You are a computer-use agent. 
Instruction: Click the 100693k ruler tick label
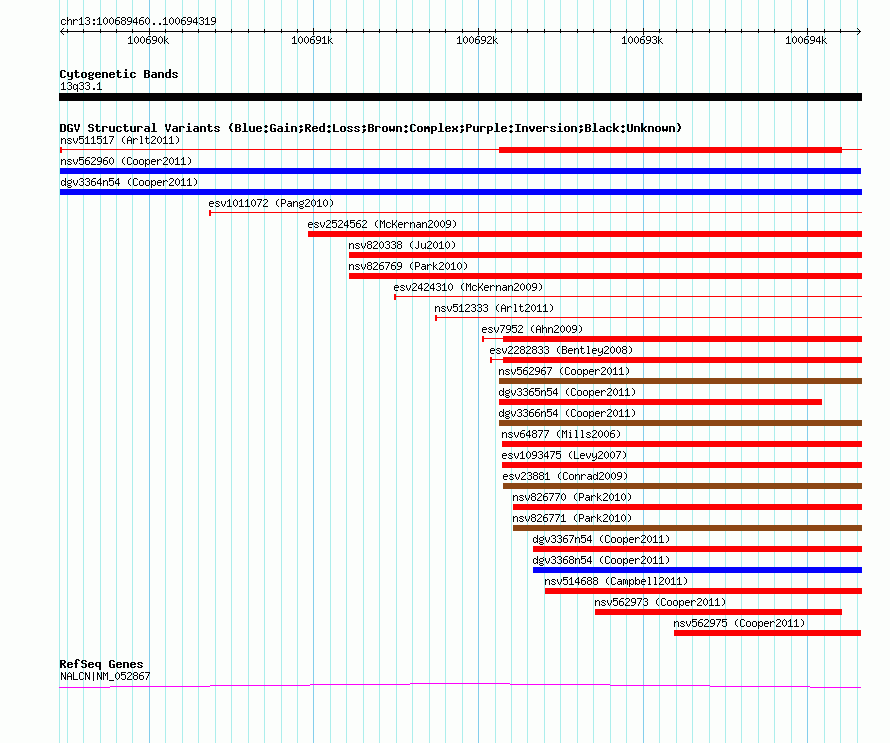point(642,40)
